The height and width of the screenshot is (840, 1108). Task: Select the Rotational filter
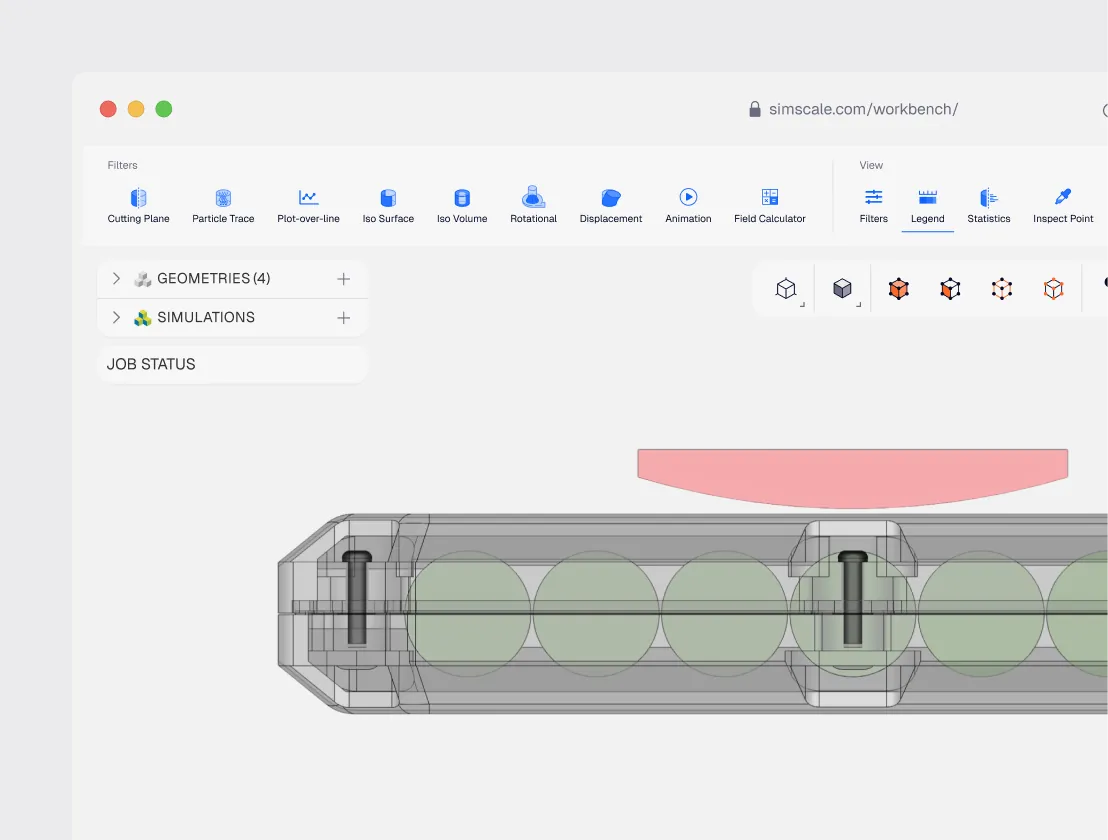(x=534, y=206)
